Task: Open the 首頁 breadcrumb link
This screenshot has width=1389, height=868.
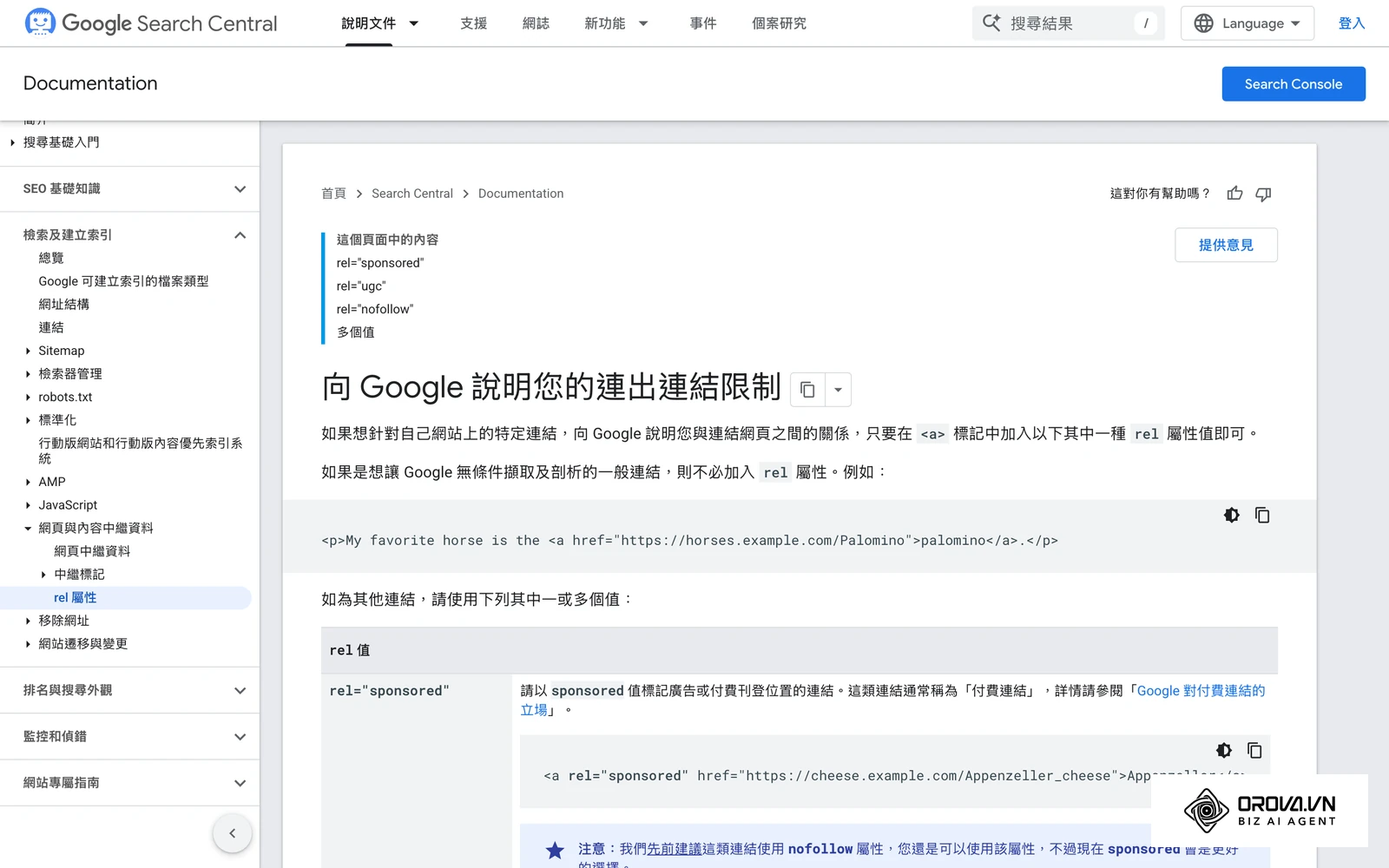Action: click(333, 194)
